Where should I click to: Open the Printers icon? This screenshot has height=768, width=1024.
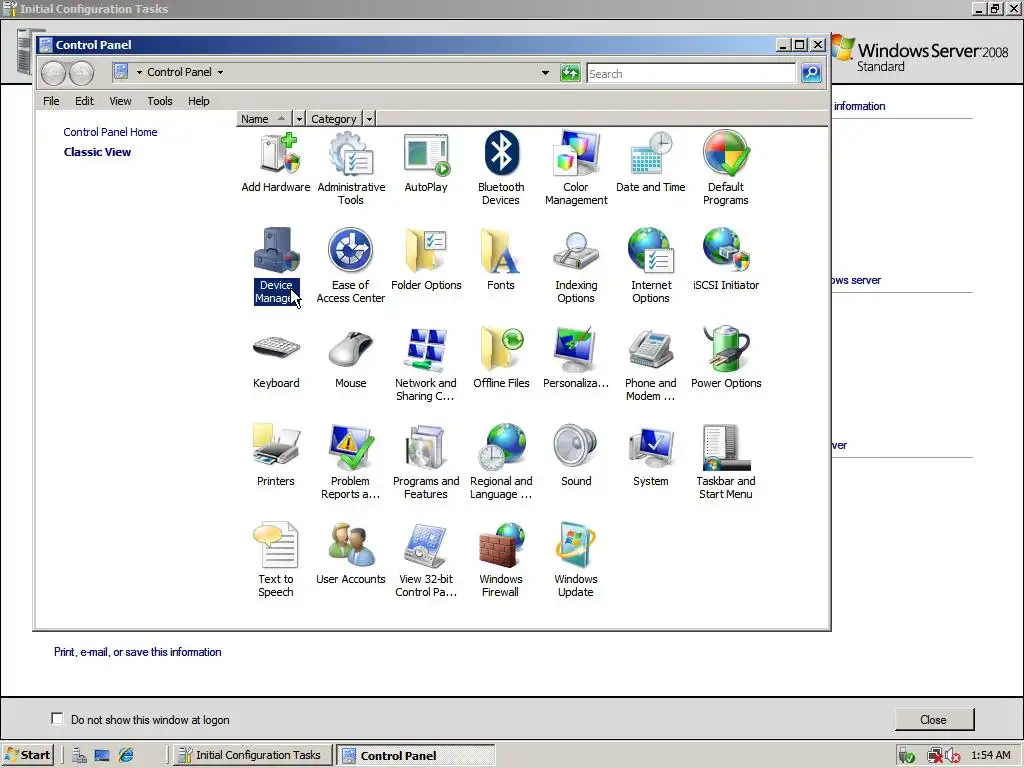[x=276, y=456]
